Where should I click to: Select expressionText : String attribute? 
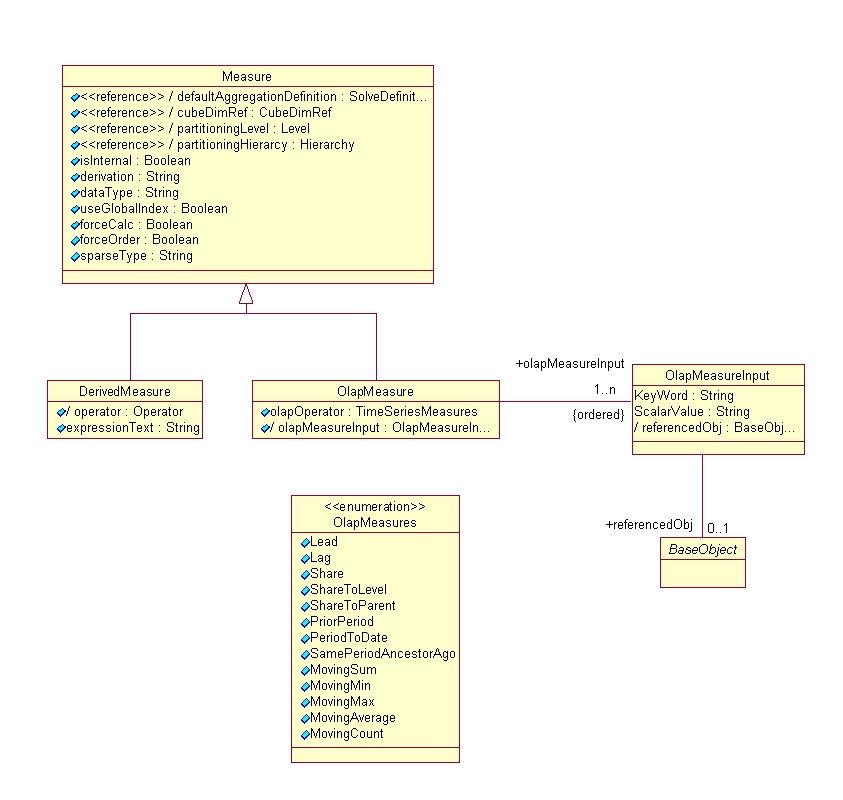tap(133, 428)
